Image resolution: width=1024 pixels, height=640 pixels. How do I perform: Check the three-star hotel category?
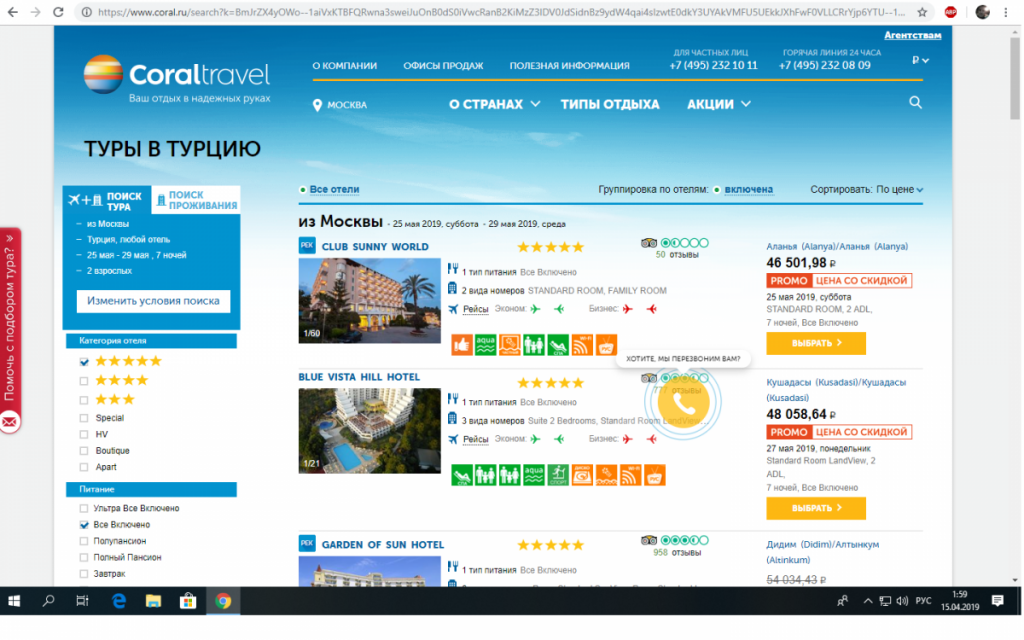coord(84,400)
